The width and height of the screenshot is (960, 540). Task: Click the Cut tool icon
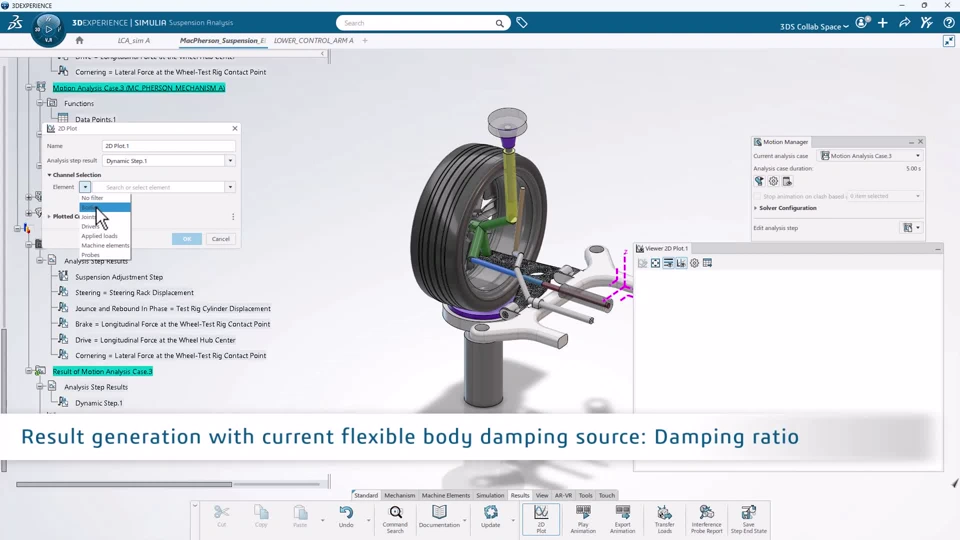(x=222, y=516)
